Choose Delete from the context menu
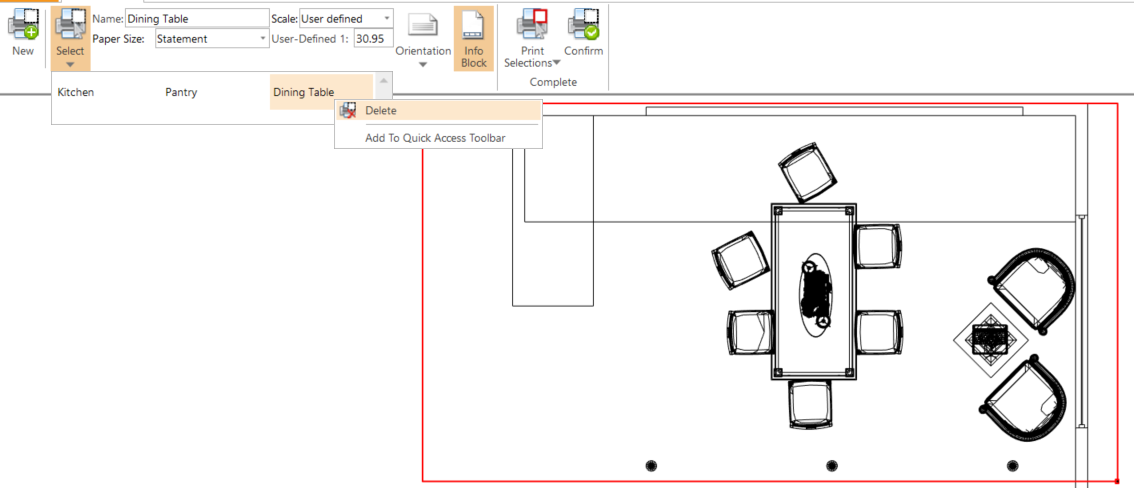1134x488 pixels. [438, 111]
